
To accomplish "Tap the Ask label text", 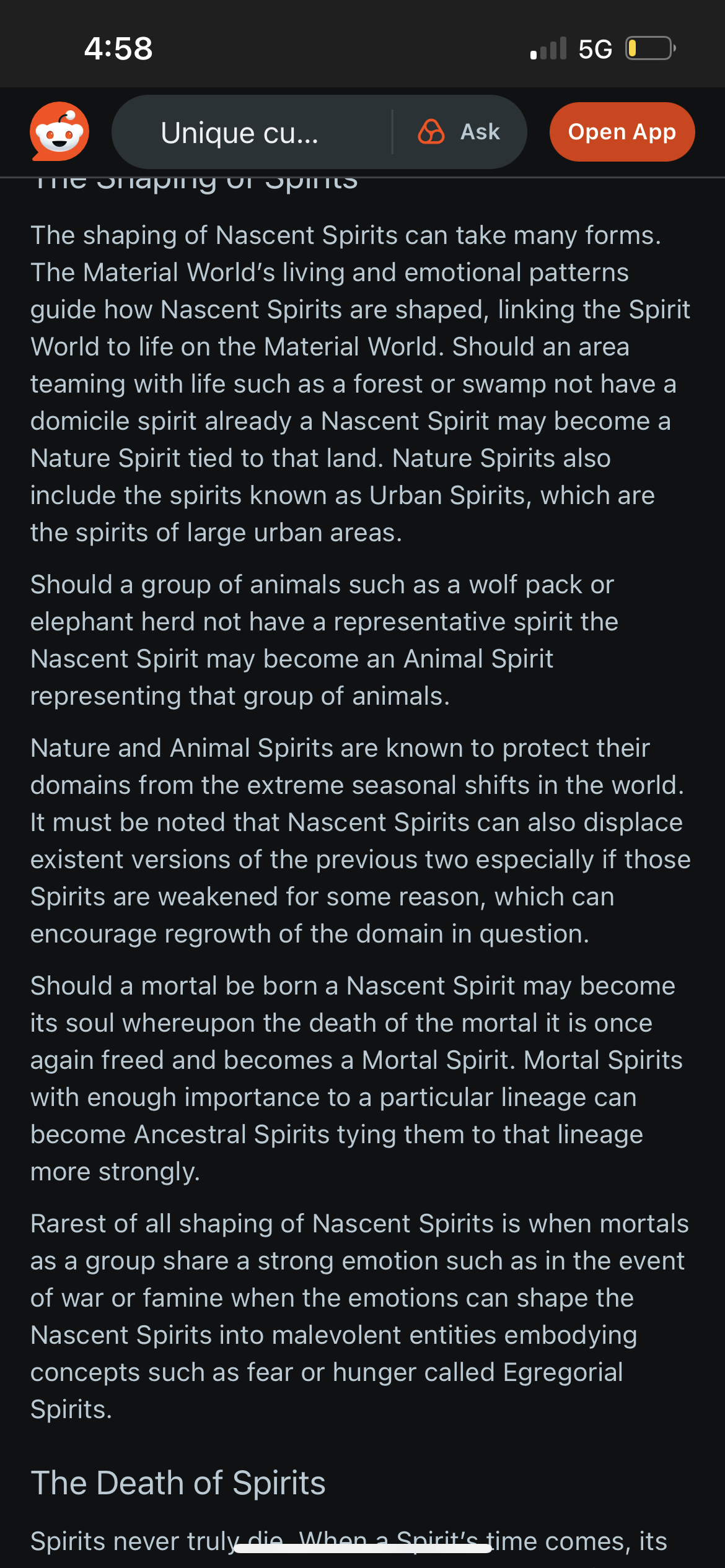I will pos(480,132).
